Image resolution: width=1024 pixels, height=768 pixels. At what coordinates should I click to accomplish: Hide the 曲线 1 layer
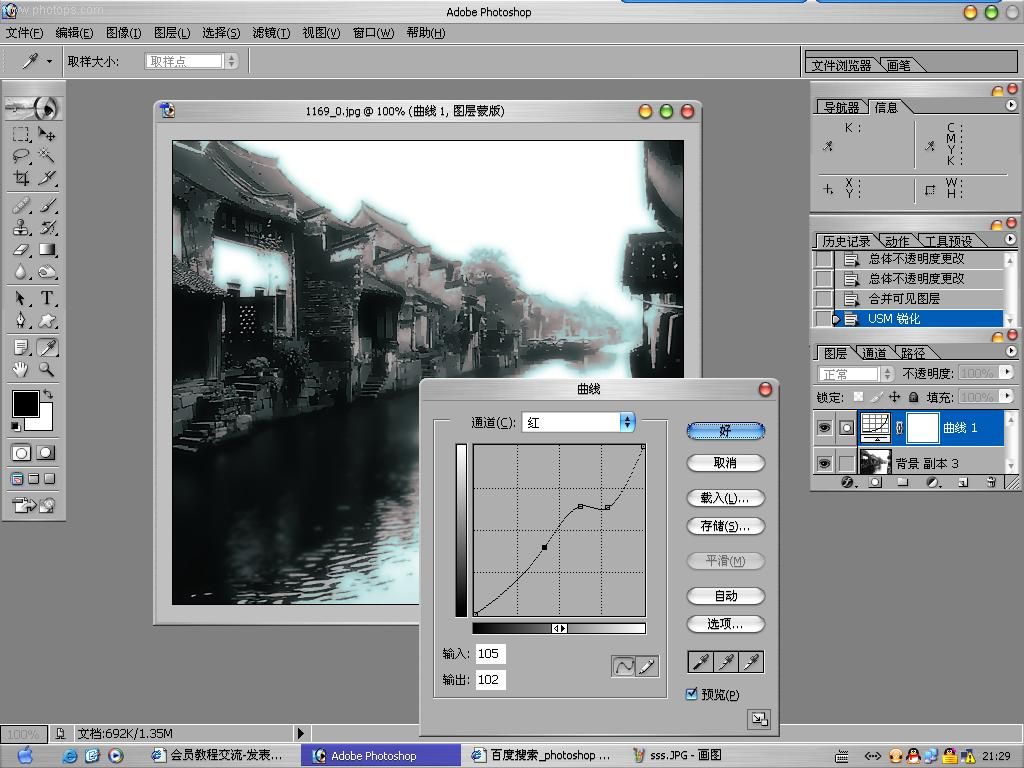[x=824, y=428]
